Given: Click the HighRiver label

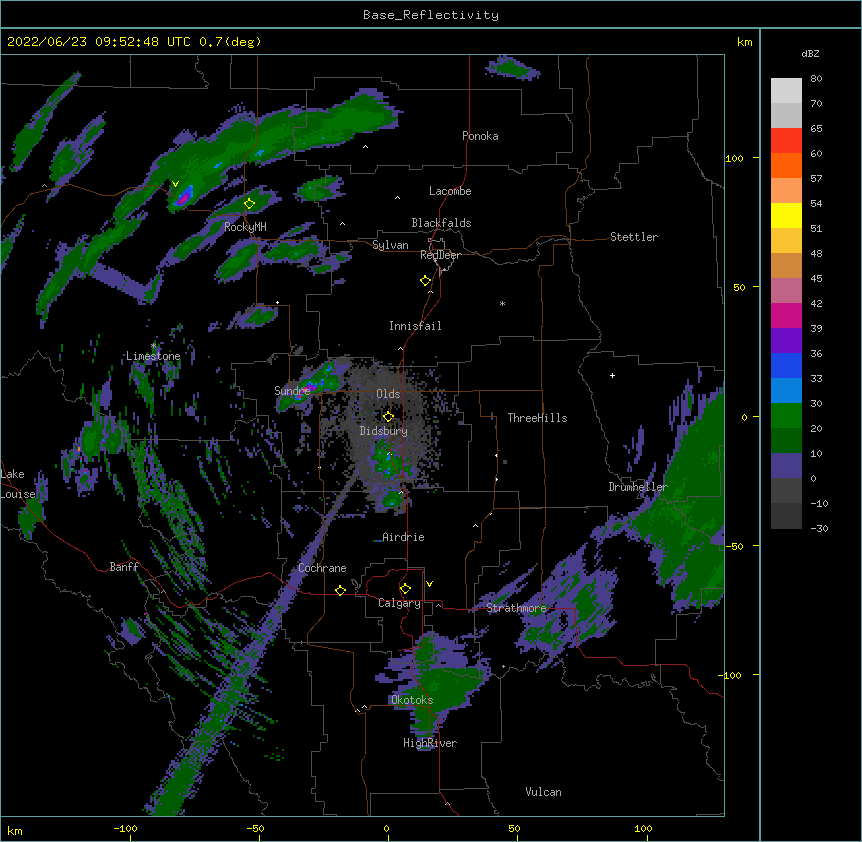Looking at the screenshot, I should point(430,743).
